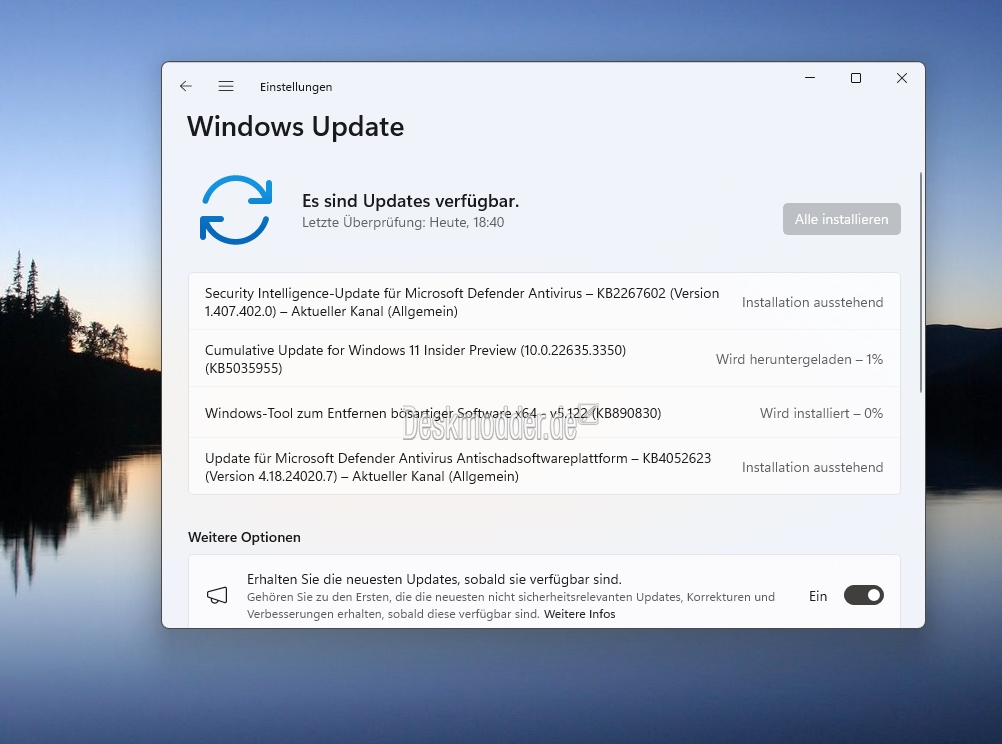Click the 'Wird heruntergeladen – 1%' status
The height and width of the screenshot is (744, 1002).
pos(799,359)
